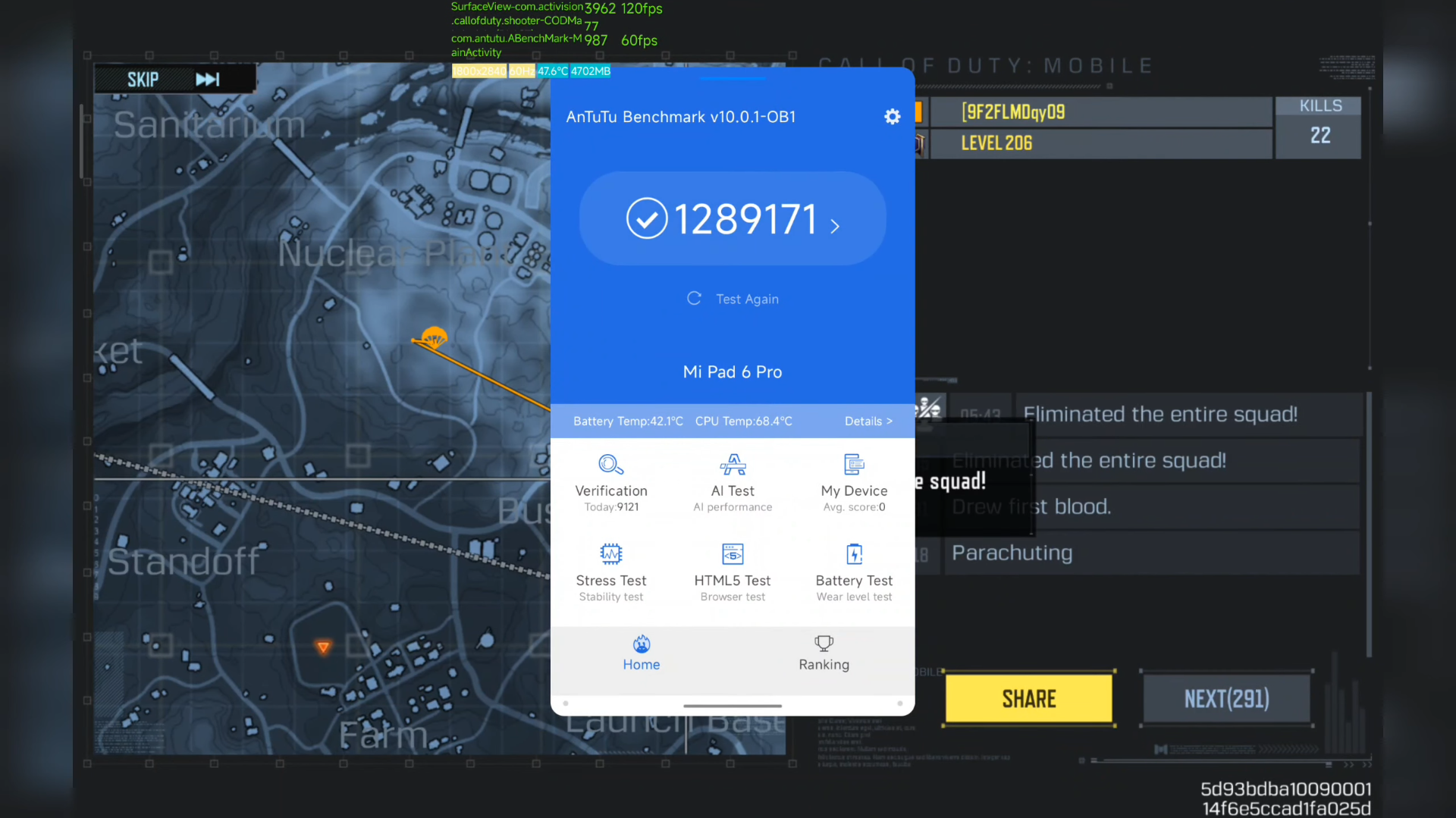Click the 60fps overlay readout
Screen dimensions: 1456x818
(639, 40)
